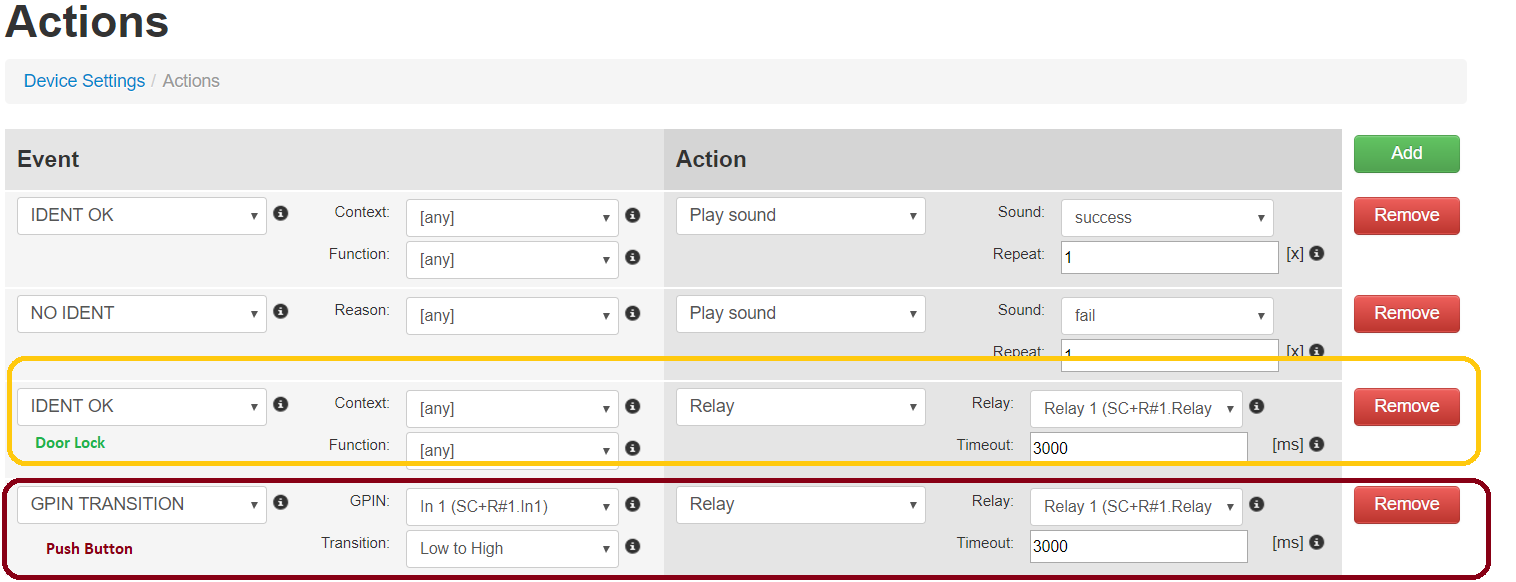This screenshot has width=1516, height=582.
Task: Click info icon beside Push Button timeout field
Action: pyautogui.click(x=1317, y=543)
